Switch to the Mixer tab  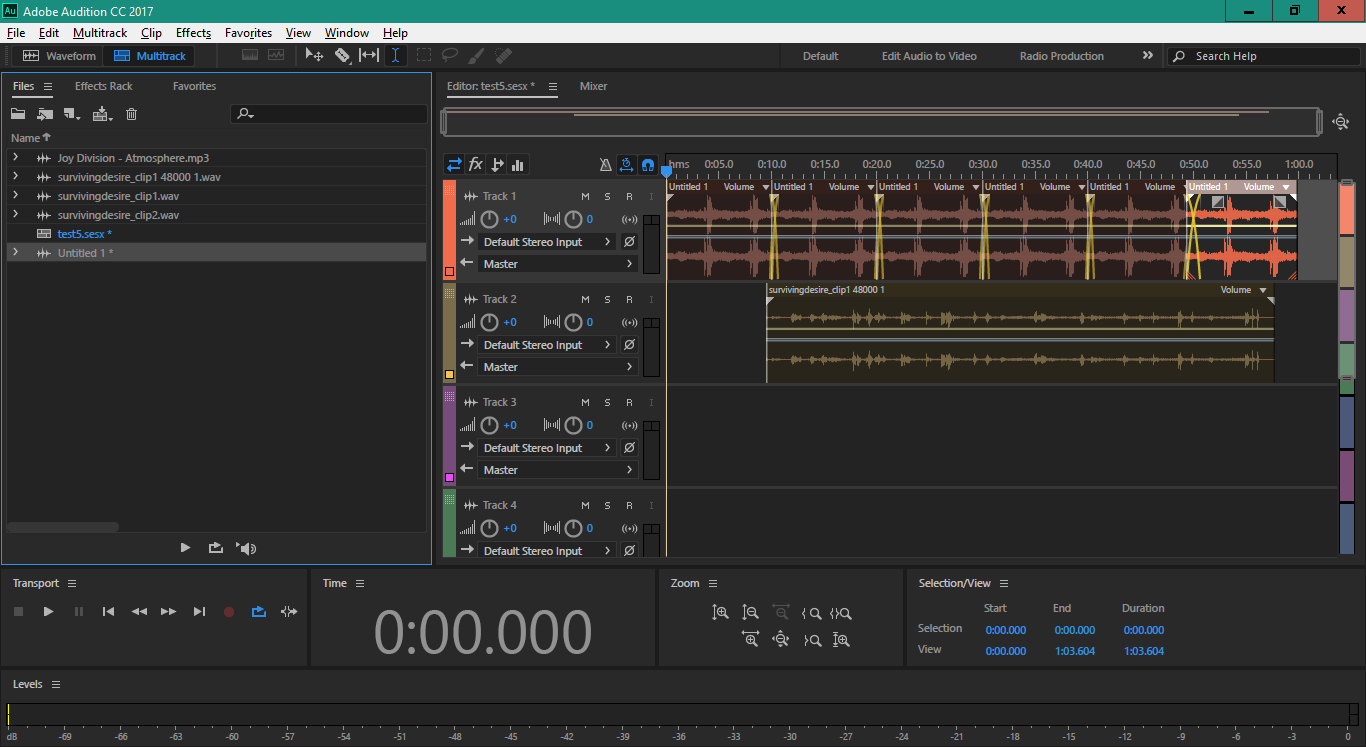point(593,86)
